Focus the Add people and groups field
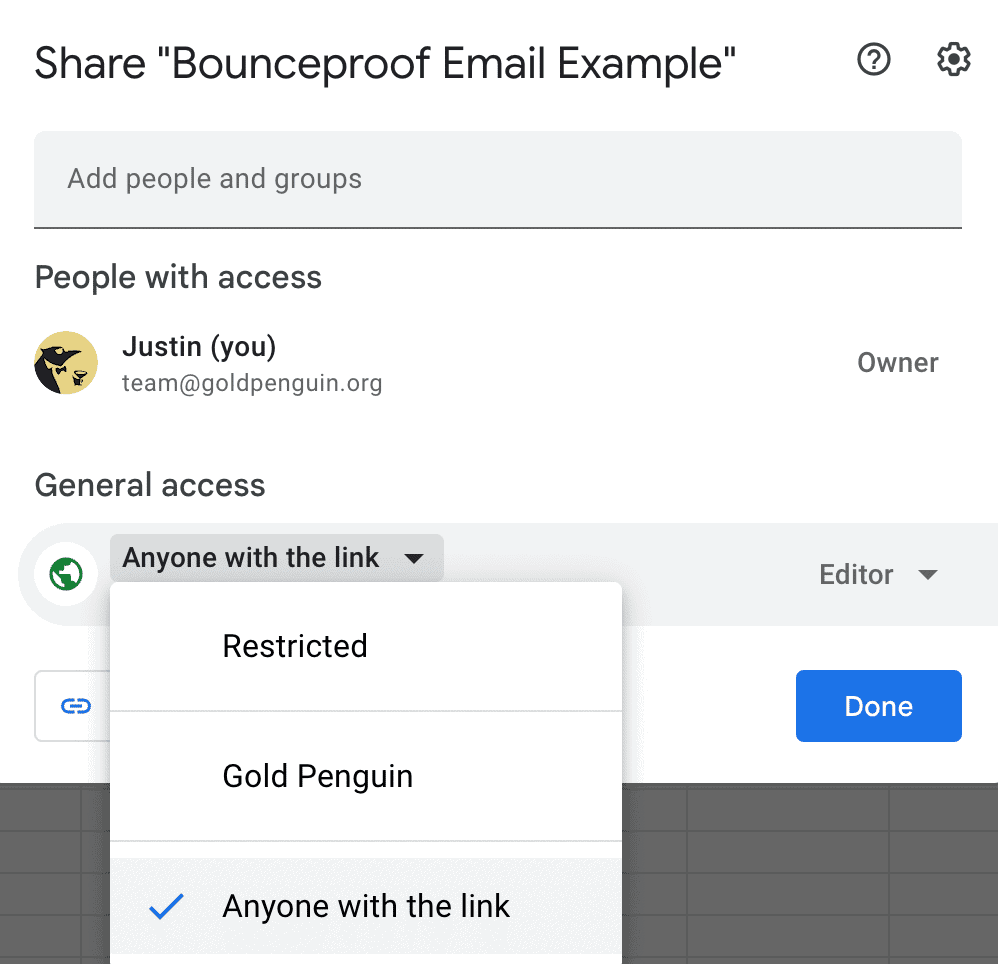998x964 pixels. [x=497, y=180]
